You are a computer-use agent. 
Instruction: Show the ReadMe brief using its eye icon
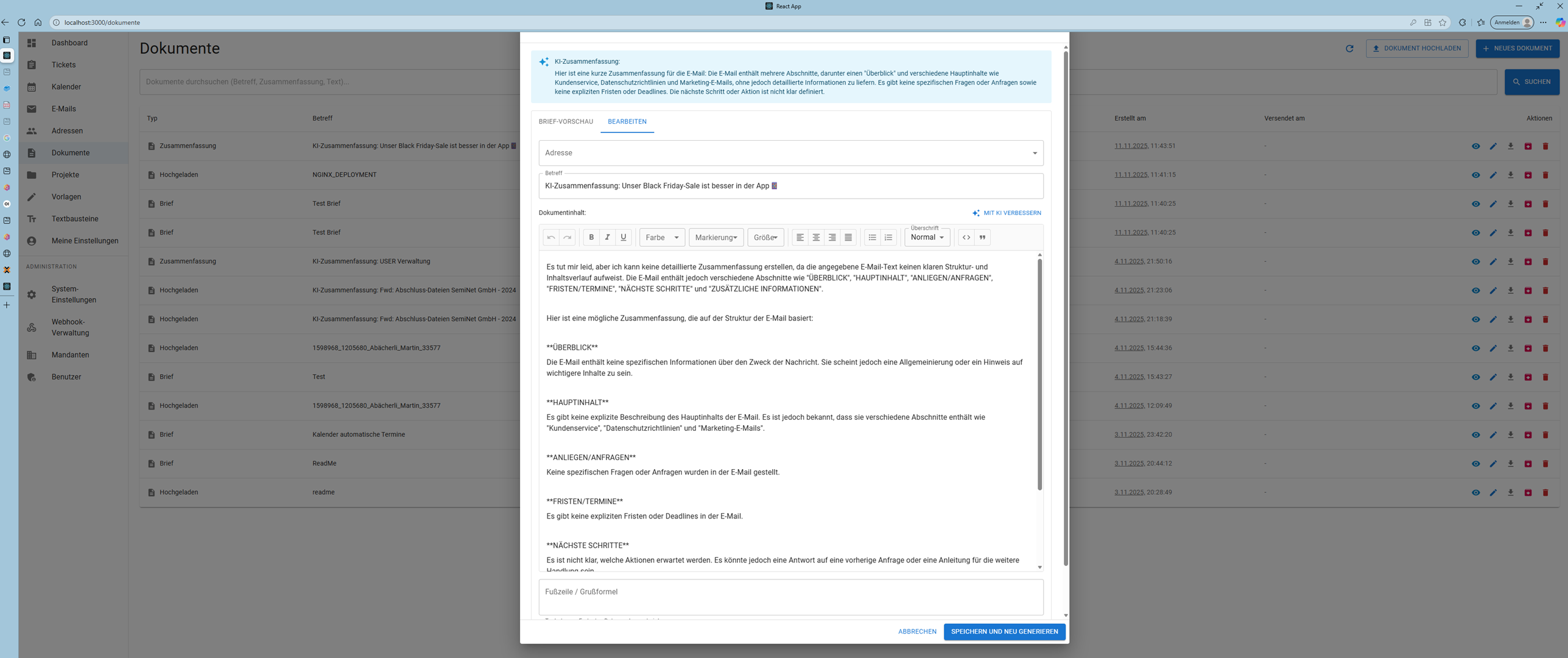[x=1476, y=463]
